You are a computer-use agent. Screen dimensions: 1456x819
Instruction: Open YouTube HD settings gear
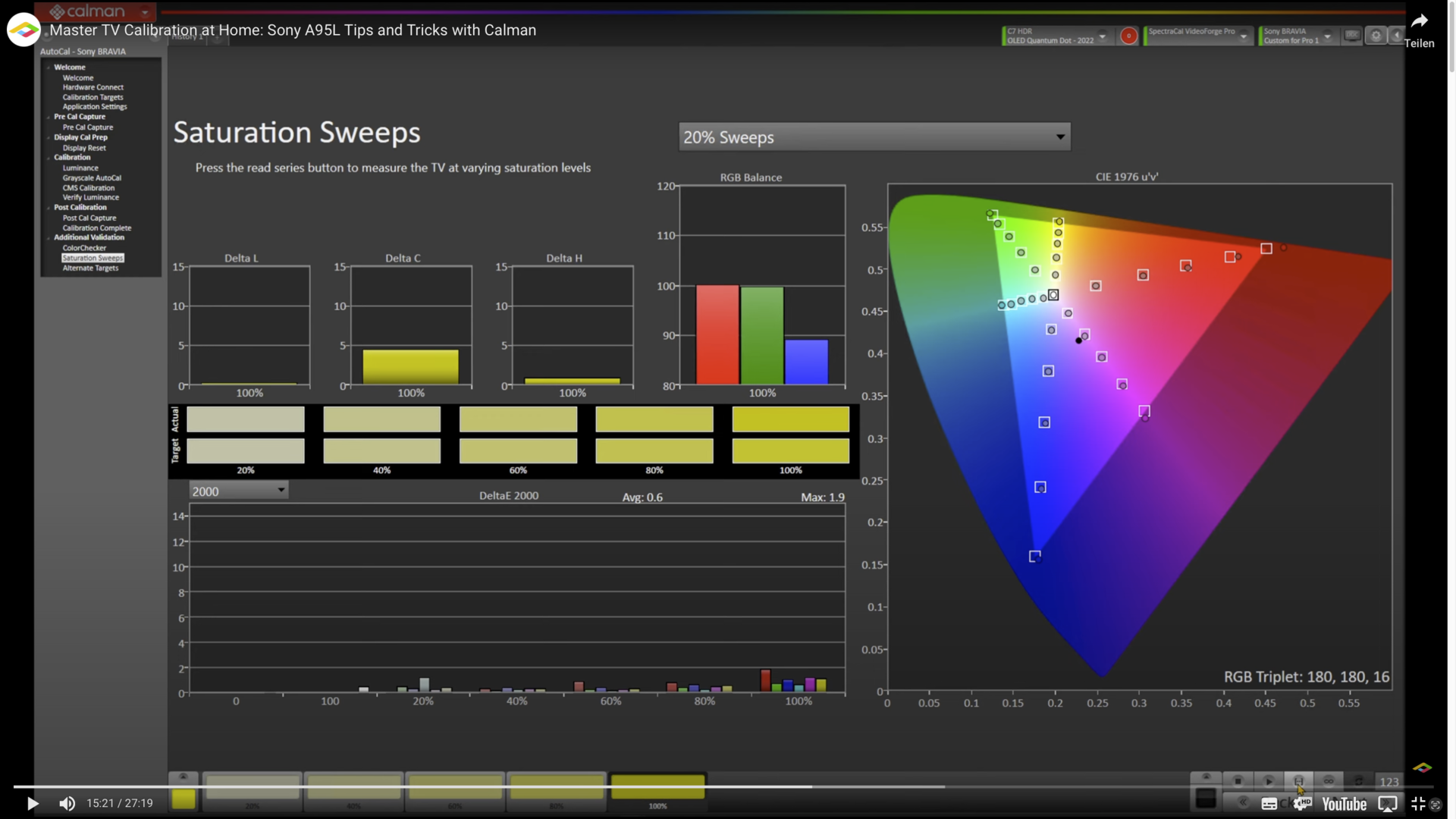pyautogui.click(x=1303, y=803)
